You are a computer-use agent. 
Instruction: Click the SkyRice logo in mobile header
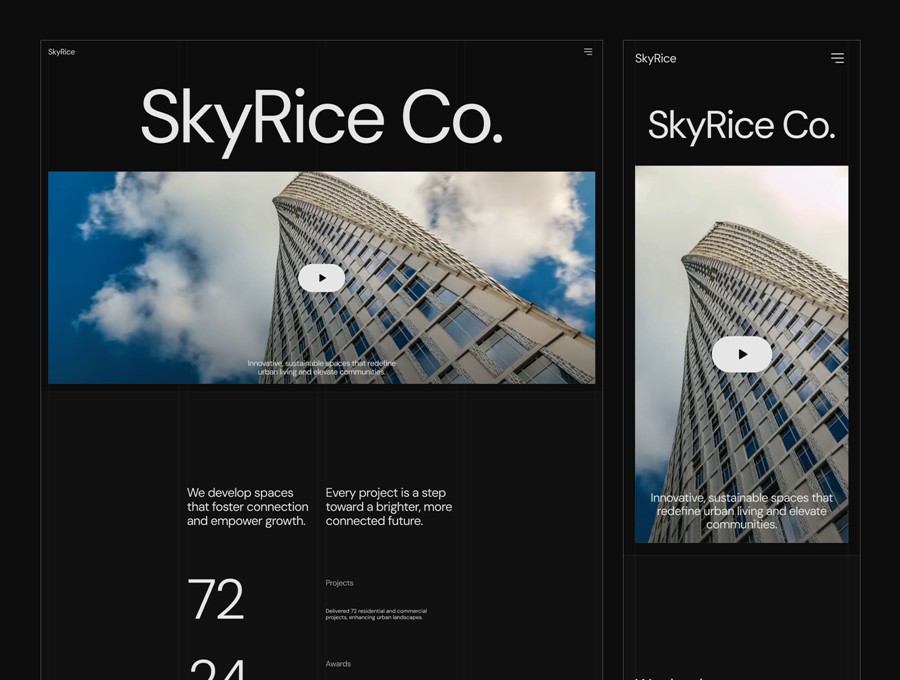click(656, 58)
